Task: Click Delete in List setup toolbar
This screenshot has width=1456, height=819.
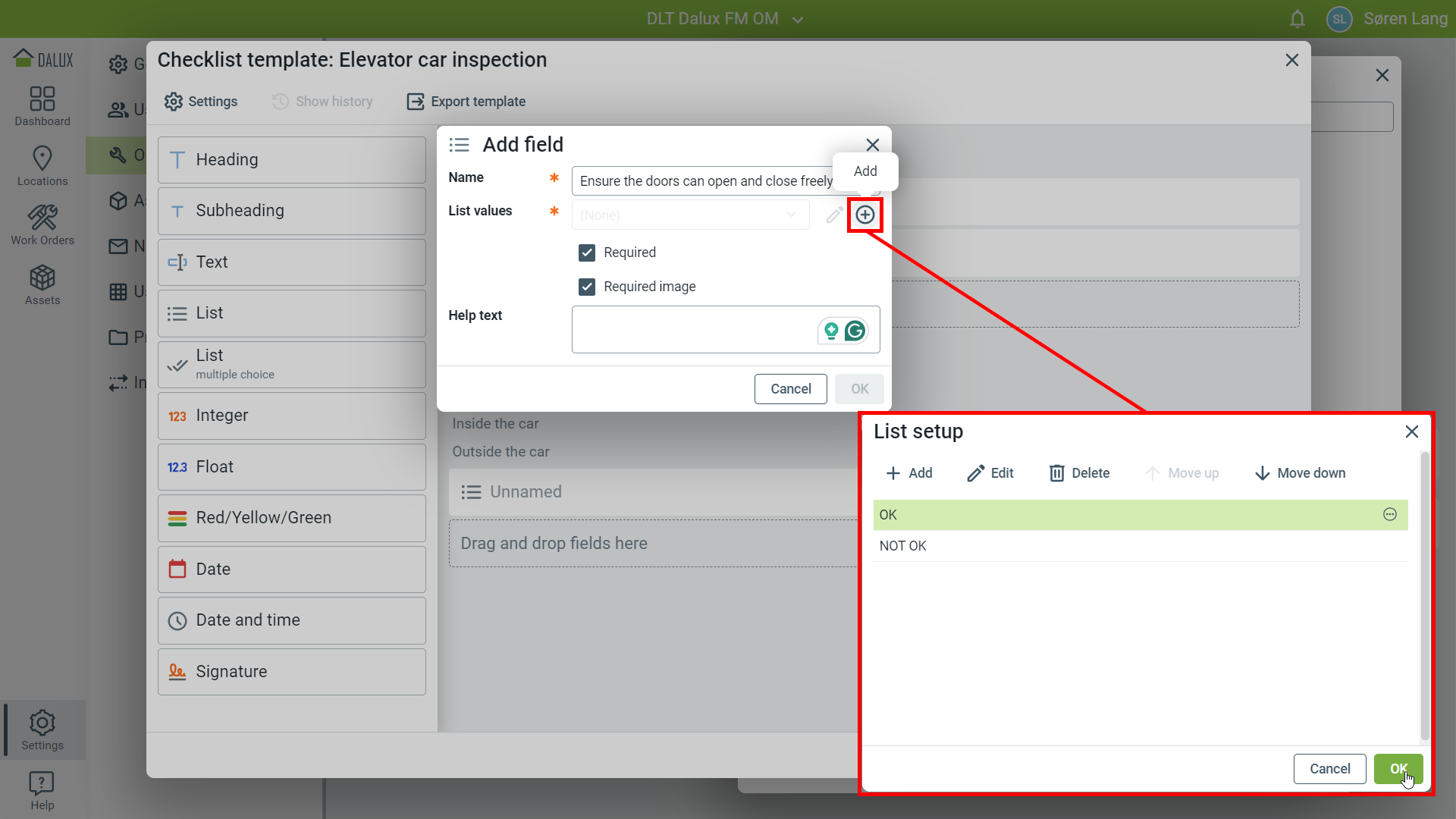Action: 1079,473
